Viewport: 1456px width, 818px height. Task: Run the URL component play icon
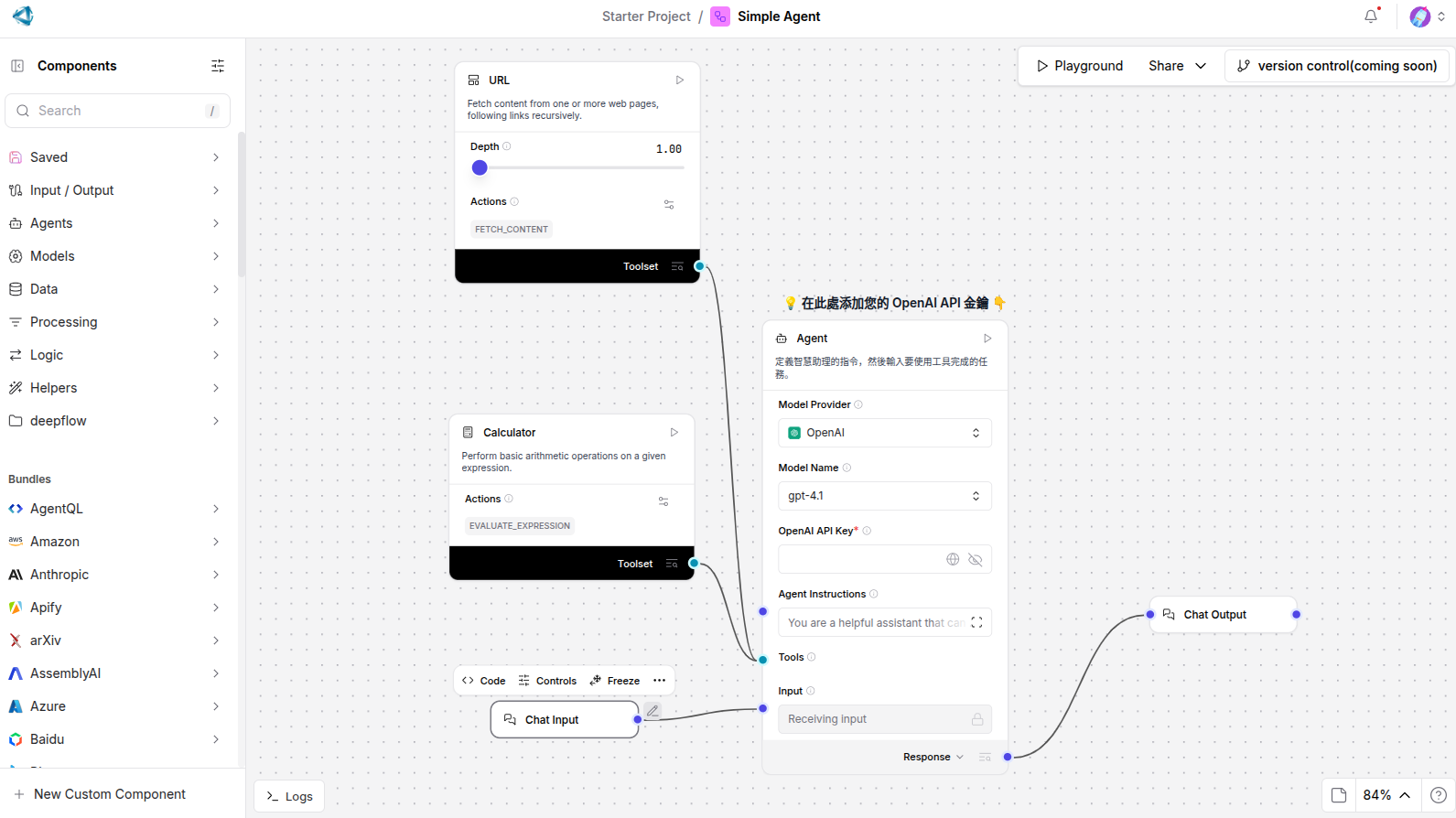point(679,81)
